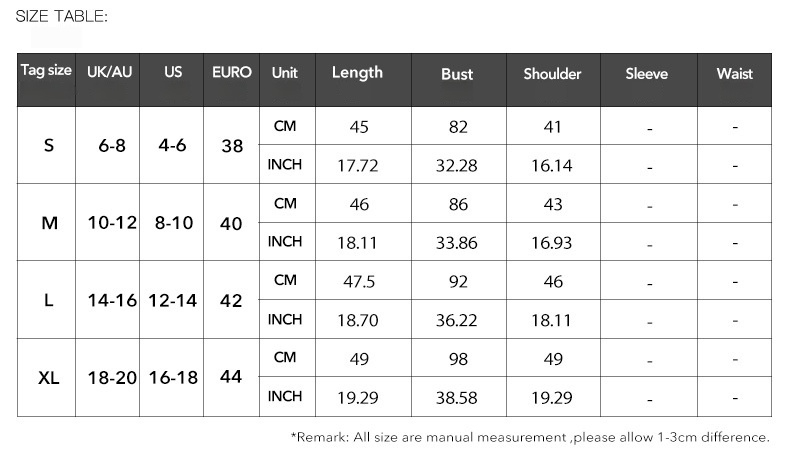
Task: Click the UK/AU 14-16 size cell
Action: pyautogui.click(x=111, y=300)
